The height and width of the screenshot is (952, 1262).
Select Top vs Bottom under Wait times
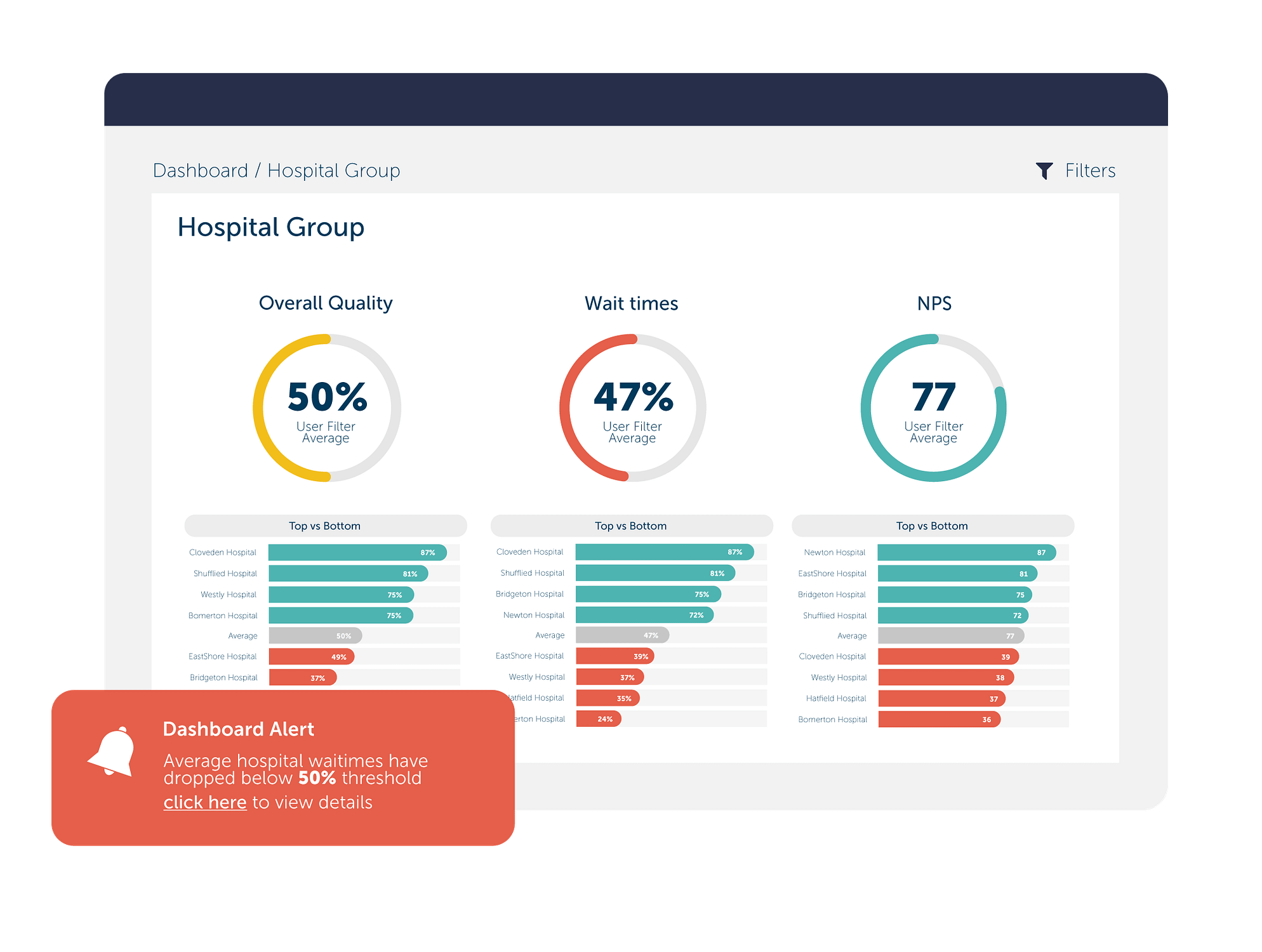631,526
